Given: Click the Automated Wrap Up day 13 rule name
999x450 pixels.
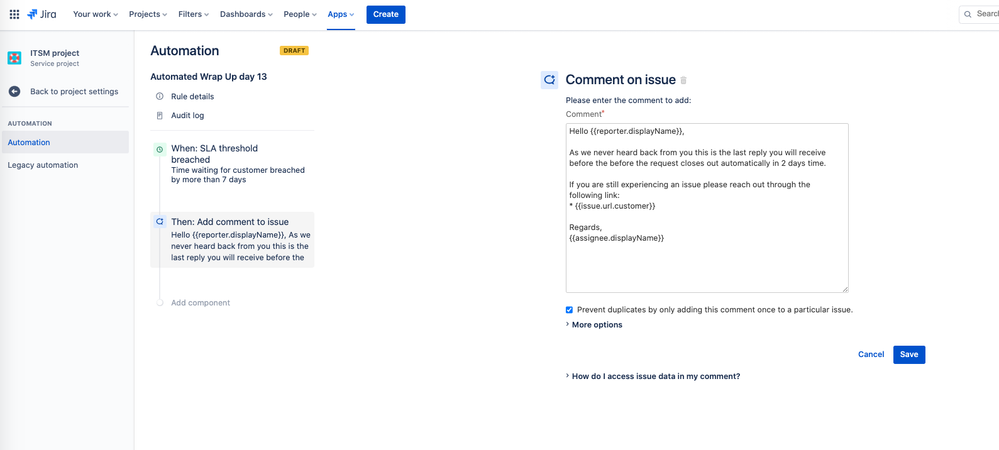Looking at the screenshot, I should (208, 76).
